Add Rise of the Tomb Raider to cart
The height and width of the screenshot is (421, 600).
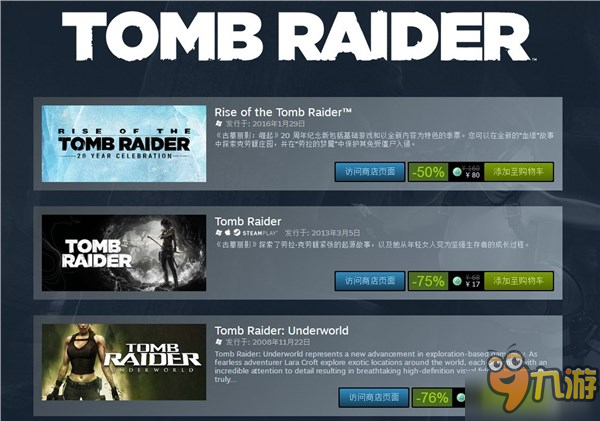point(518,172)
